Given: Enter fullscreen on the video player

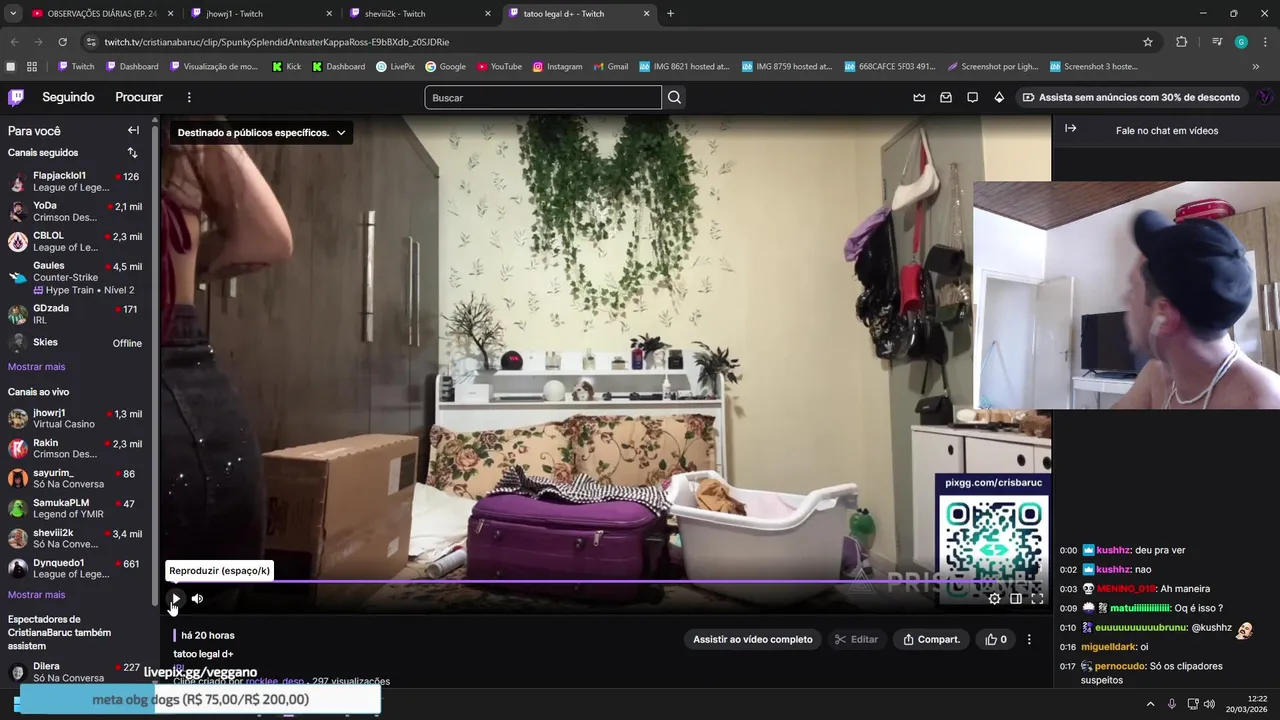Looking at the screenshot, I should coord(1037,599).
